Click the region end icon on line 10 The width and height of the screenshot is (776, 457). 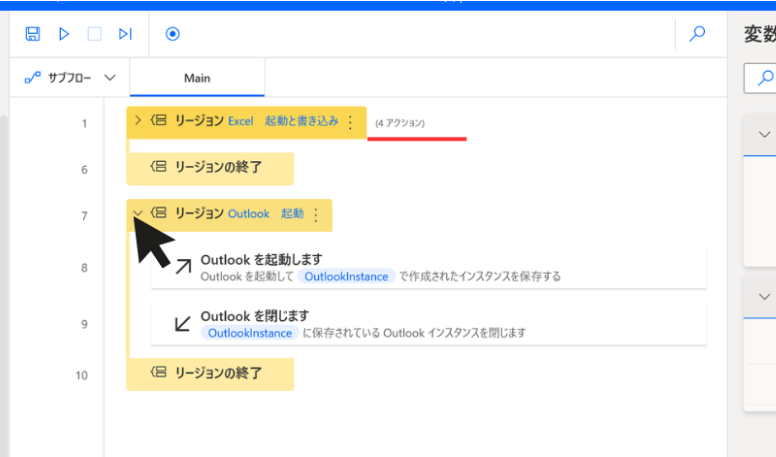158,372
